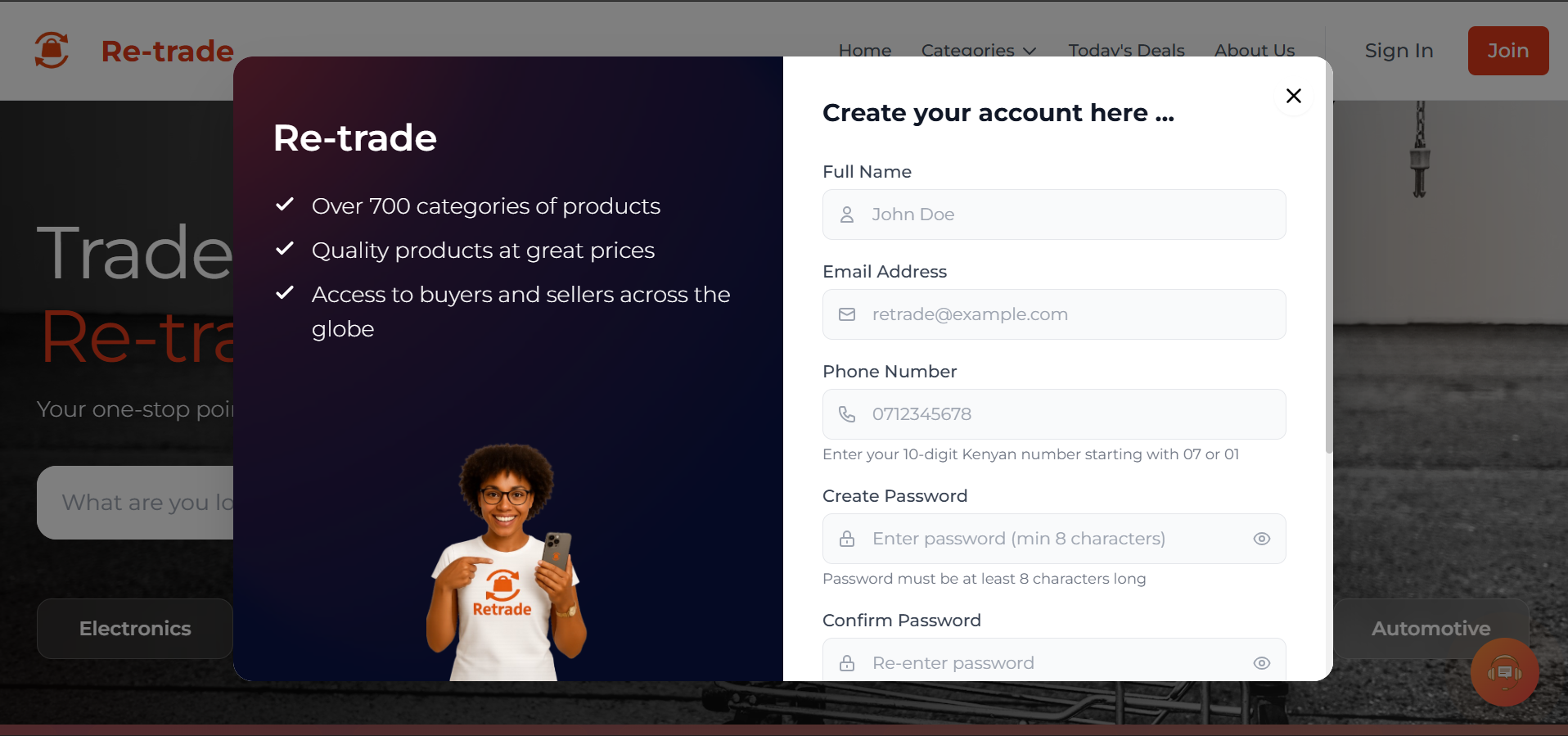This screenshot has height=736, width=1568.
Task: Show password in Create Password field
Action: point(1261,539)
